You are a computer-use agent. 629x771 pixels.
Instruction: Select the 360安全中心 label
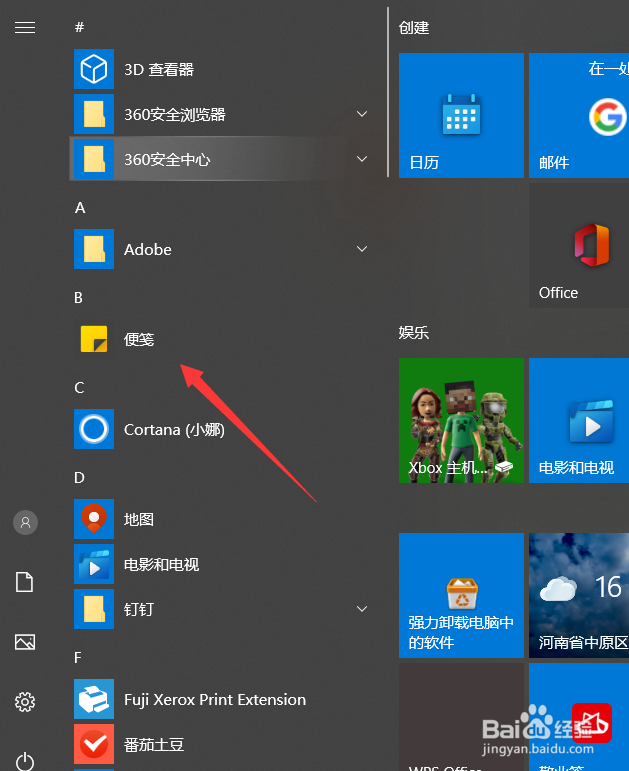167,159
